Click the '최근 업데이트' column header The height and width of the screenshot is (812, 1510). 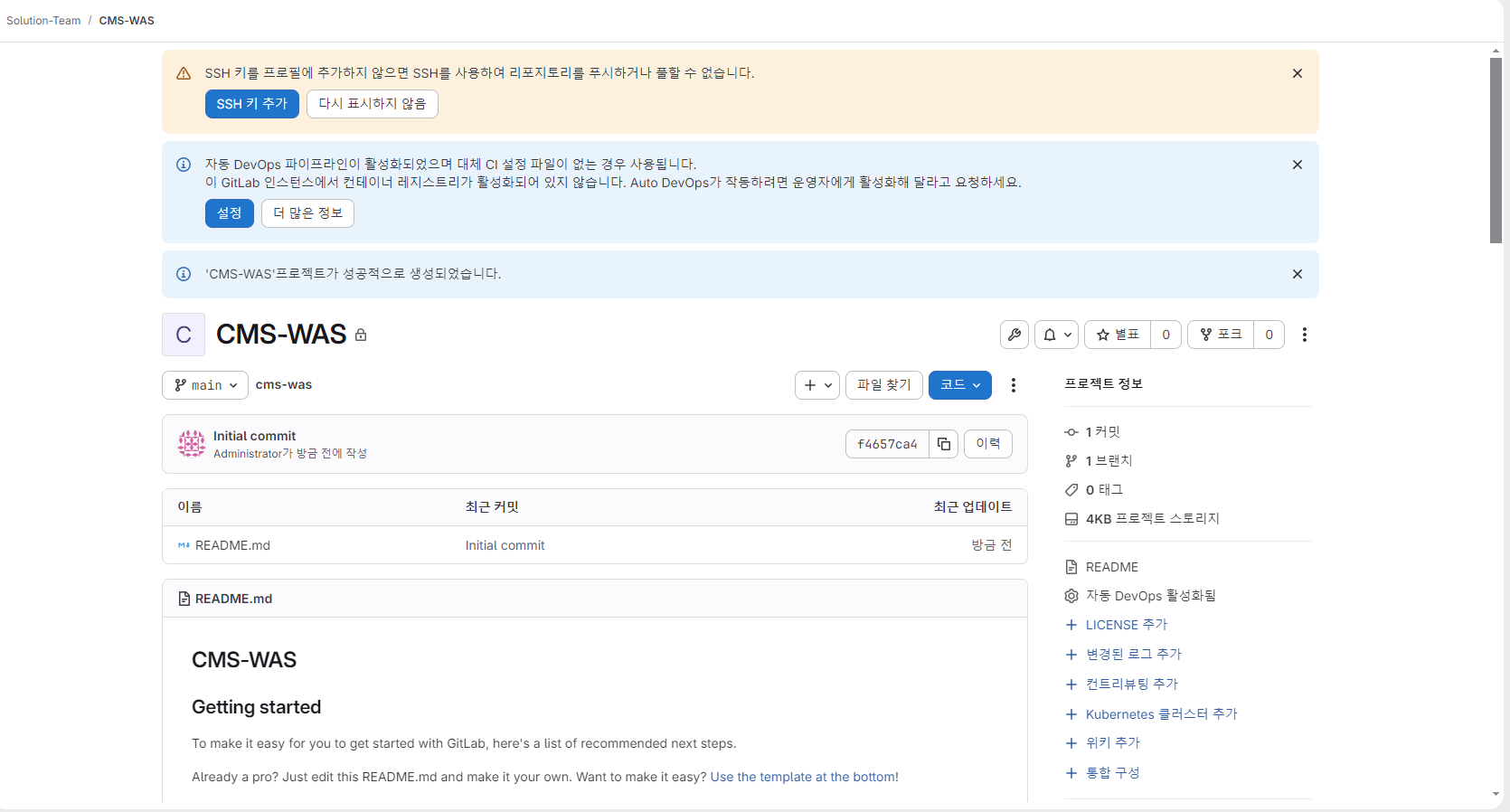click(973, 507)
